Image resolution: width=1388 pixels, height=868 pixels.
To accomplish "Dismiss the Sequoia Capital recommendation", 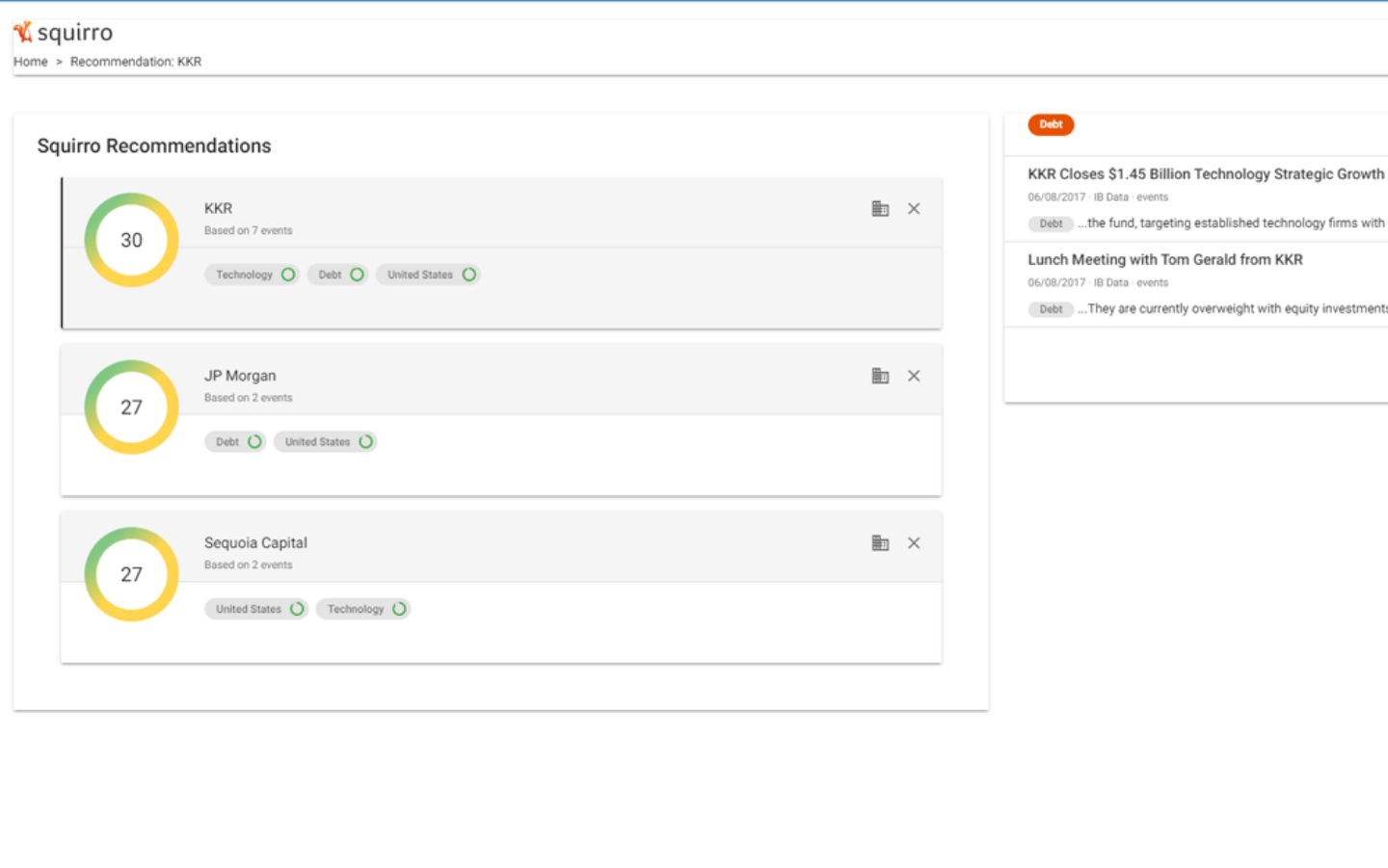I will (x=914, y=543).
